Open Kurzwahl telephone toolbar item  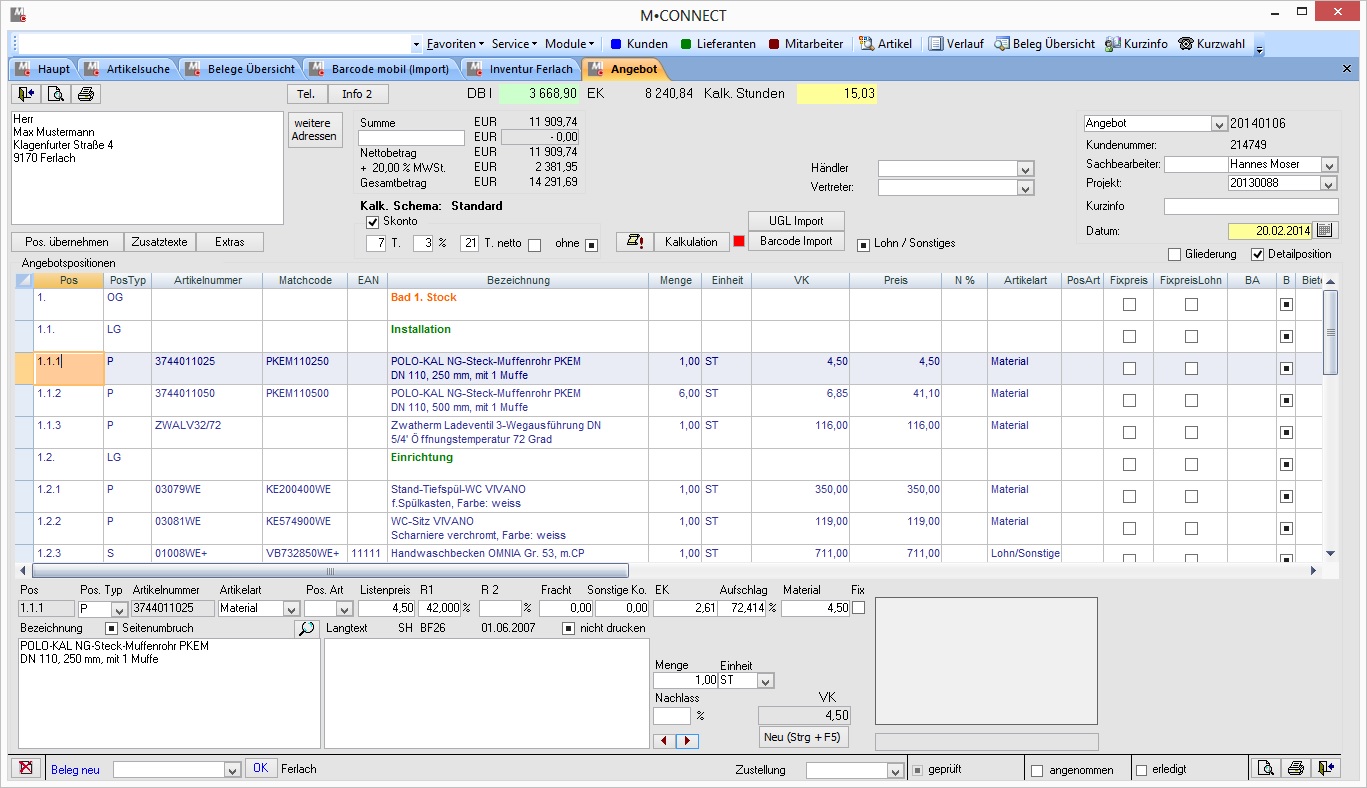pos(1212,44)
